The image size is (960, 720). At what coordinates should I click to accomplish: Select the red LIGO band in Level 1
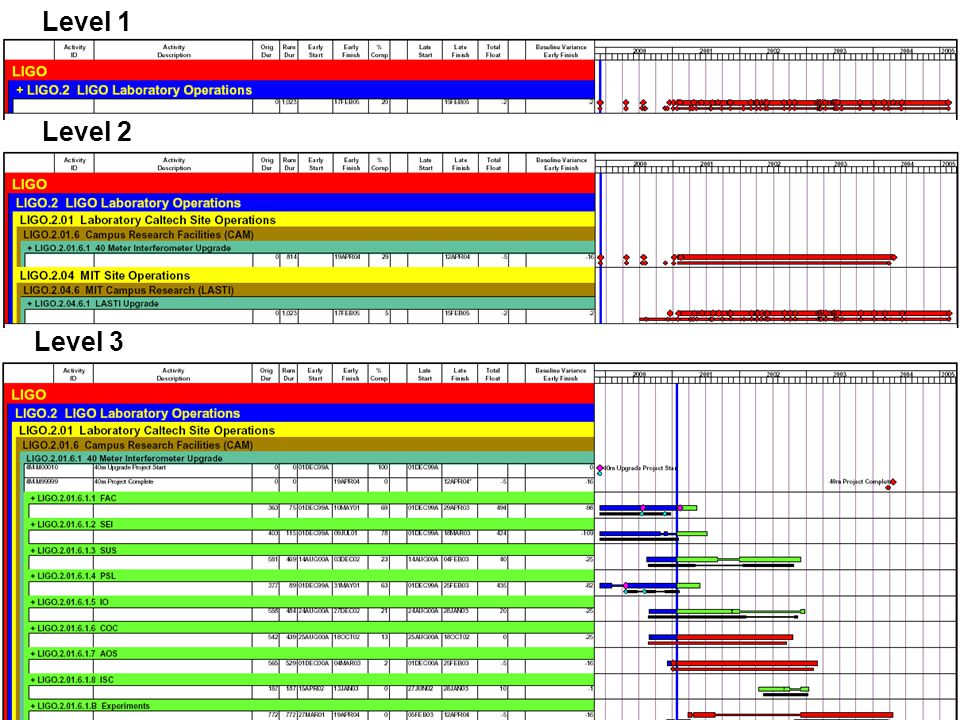point(299,70)
